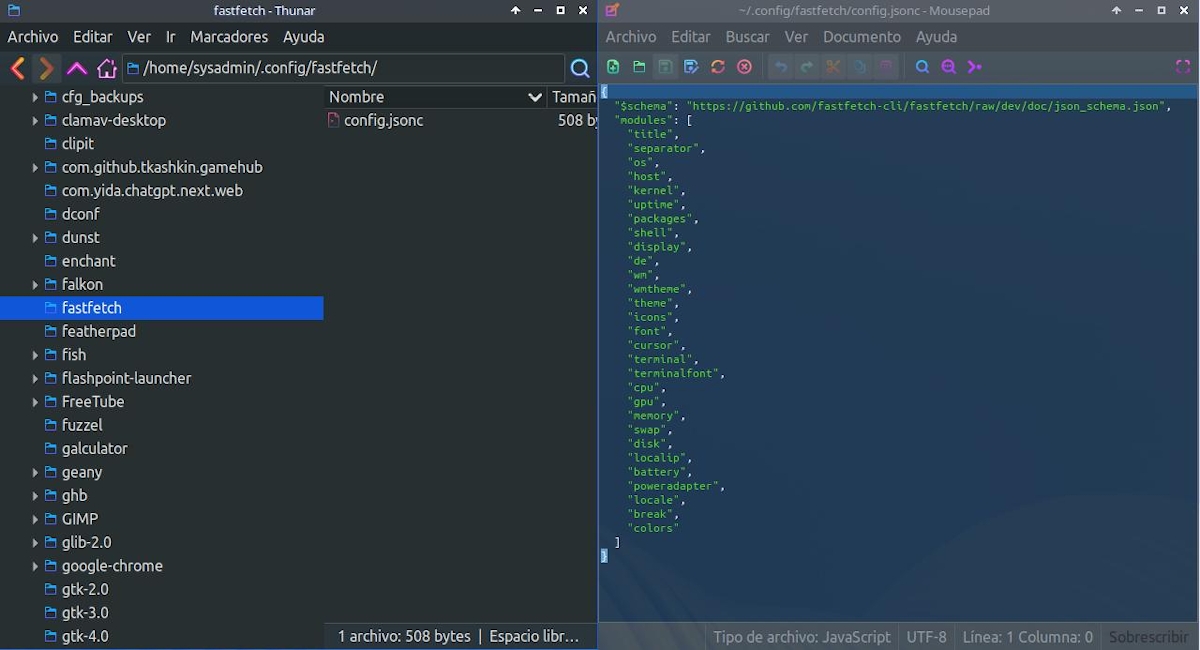Click the New document icon in Mousepad

tap(613, 67)
